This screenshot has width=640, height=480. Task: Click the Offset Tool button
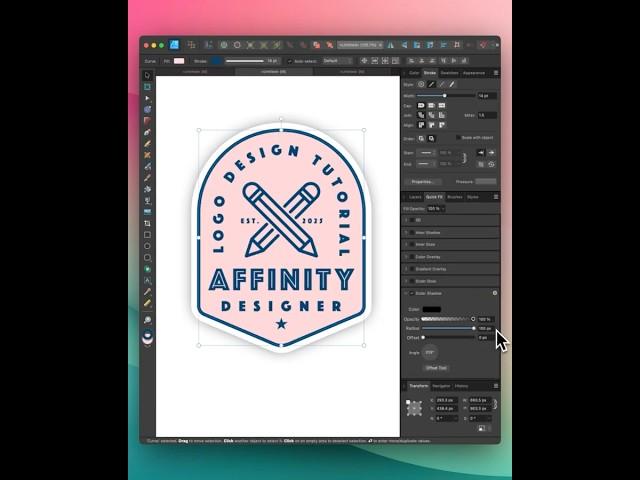[x=436, y=368]
